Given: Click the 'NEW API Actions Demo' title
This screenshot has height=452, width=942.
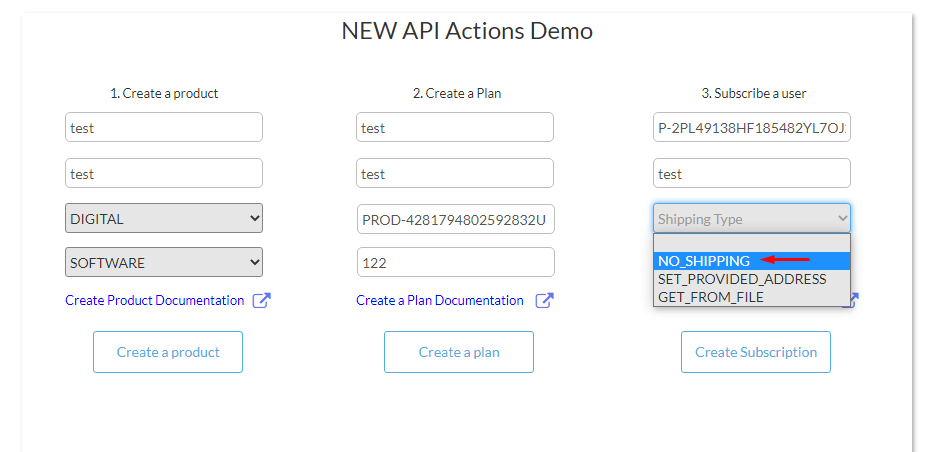Looking at the screenshot, I should point(467,31).
